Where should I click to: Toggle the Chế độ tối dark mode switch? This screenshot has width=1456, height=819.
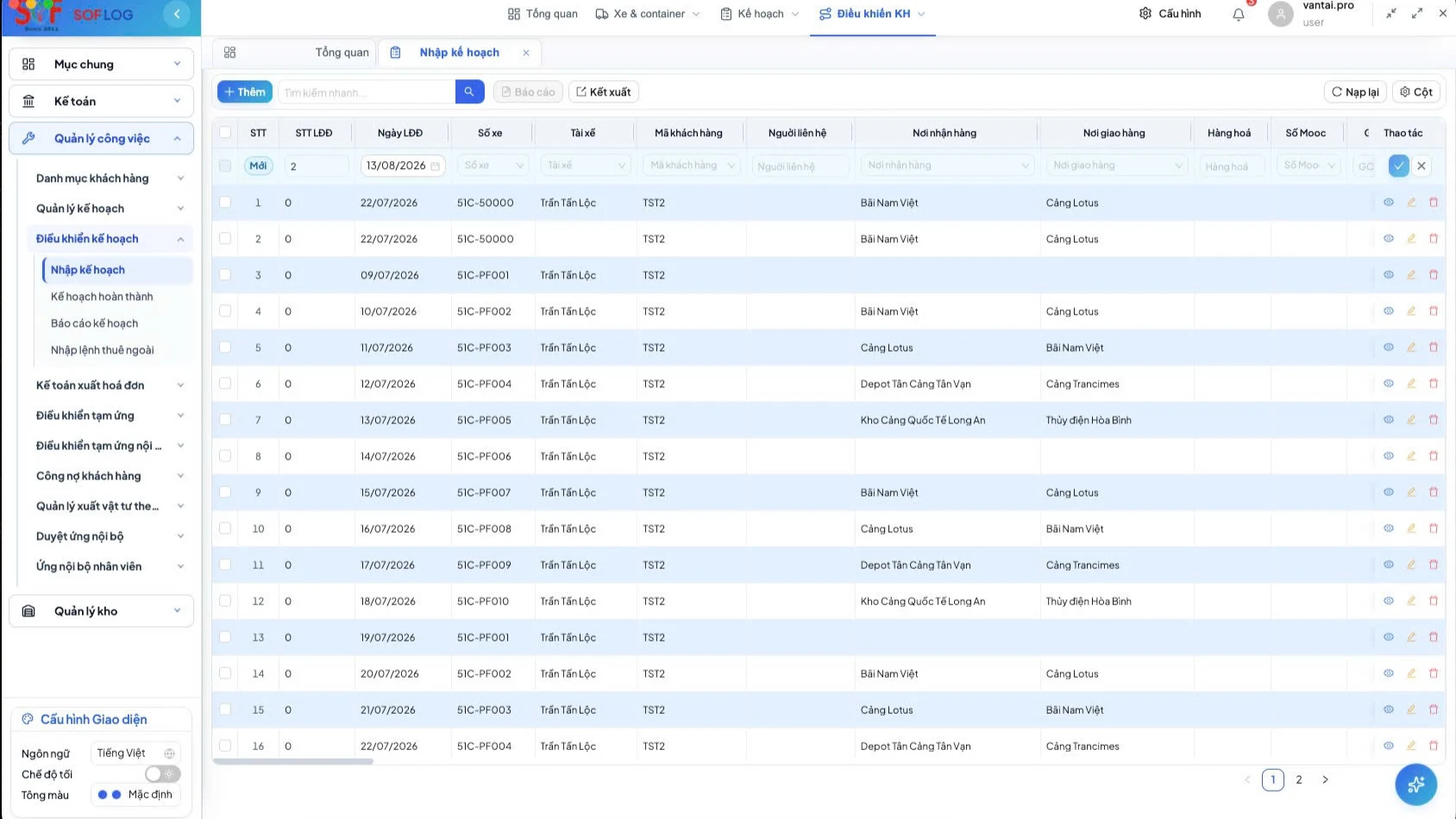coord(162,774)
